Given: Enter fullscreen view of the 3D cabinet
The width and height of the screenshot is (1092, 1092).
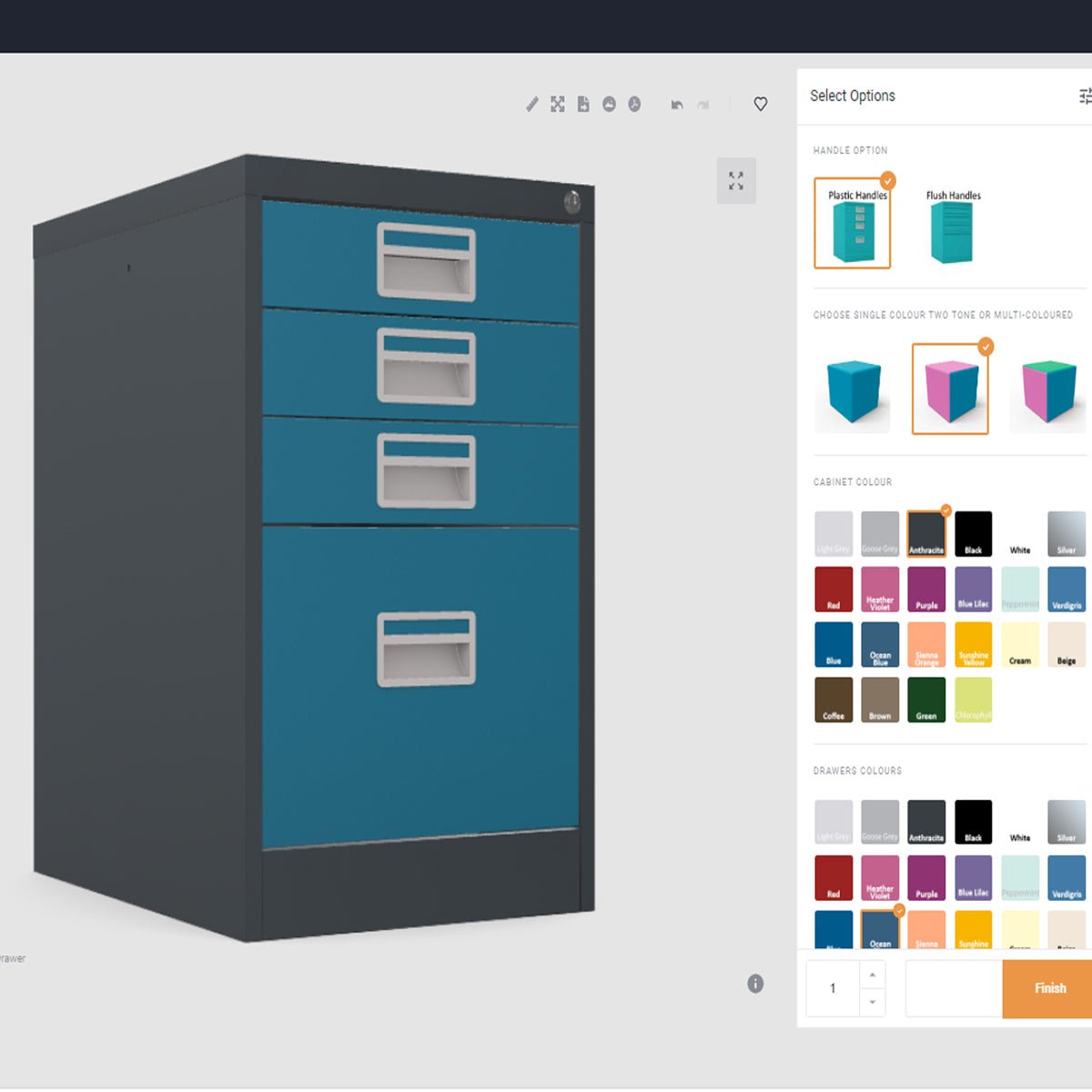Looking at the screenshot, I should (736, 181).
